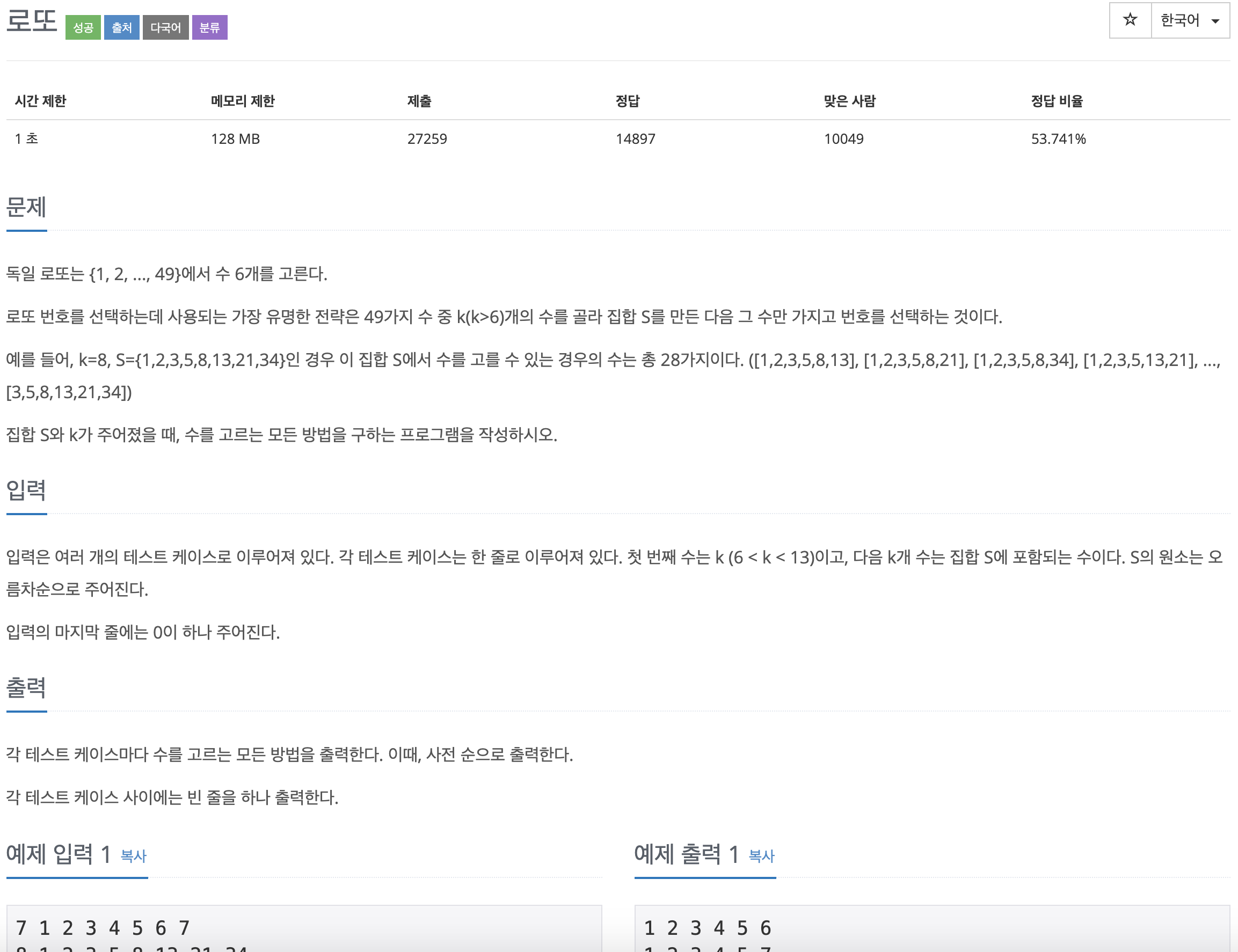Click the dropdown caret next to 한국어

(x=1215, y=21)
